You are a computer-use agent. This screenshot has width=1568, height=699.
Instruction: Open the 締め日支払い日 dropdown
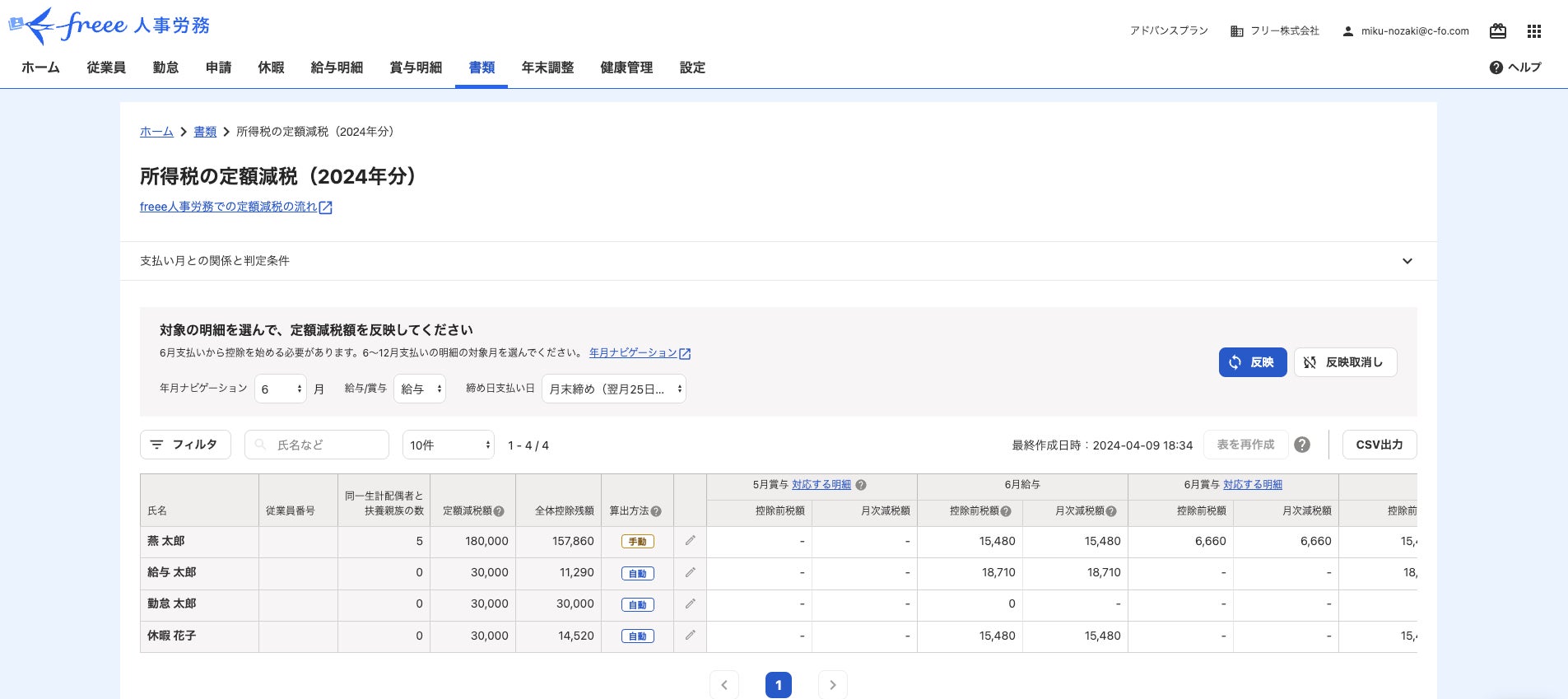pyautogui.click(x=614, y=389)
